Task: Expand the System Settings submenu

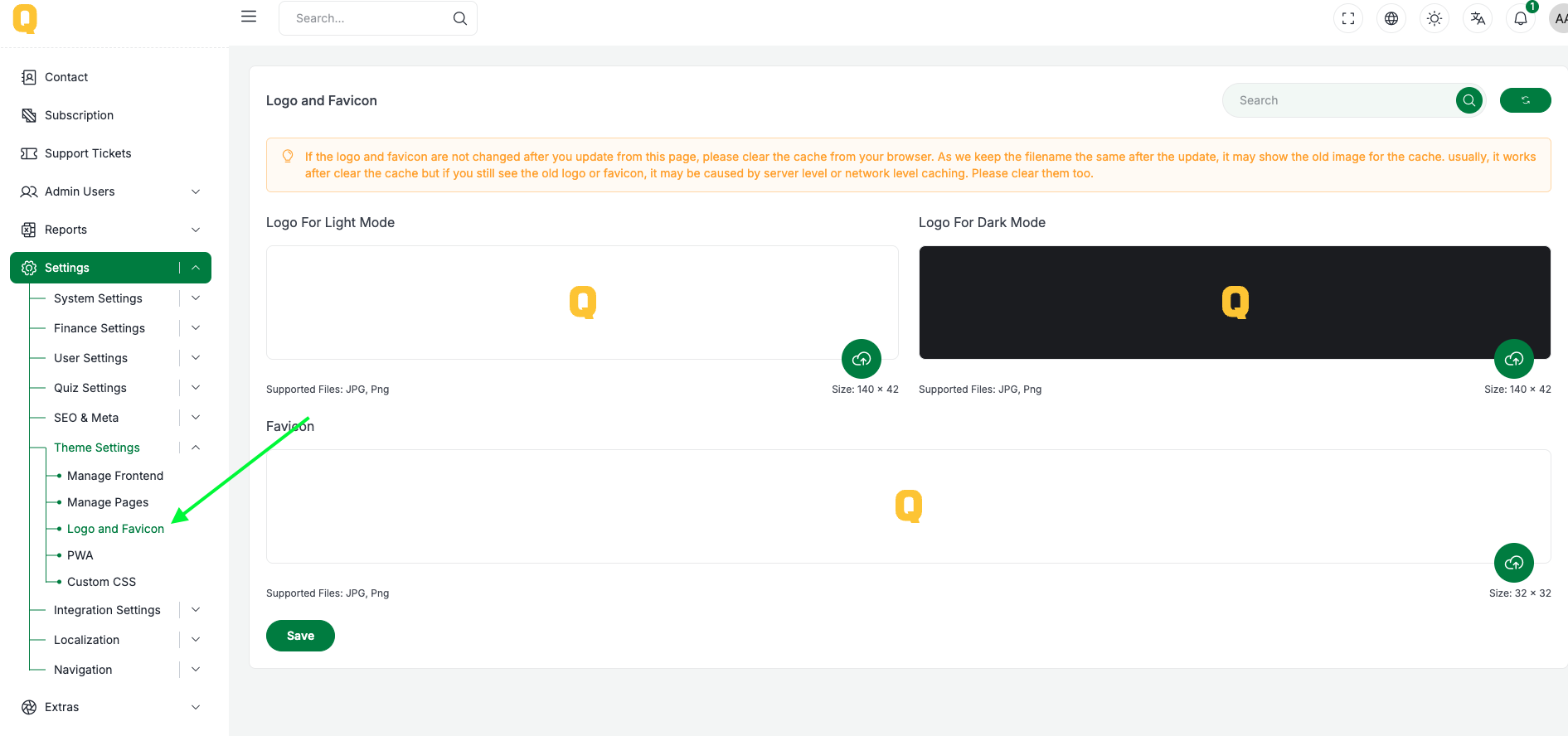Action: tap(196, 298)
